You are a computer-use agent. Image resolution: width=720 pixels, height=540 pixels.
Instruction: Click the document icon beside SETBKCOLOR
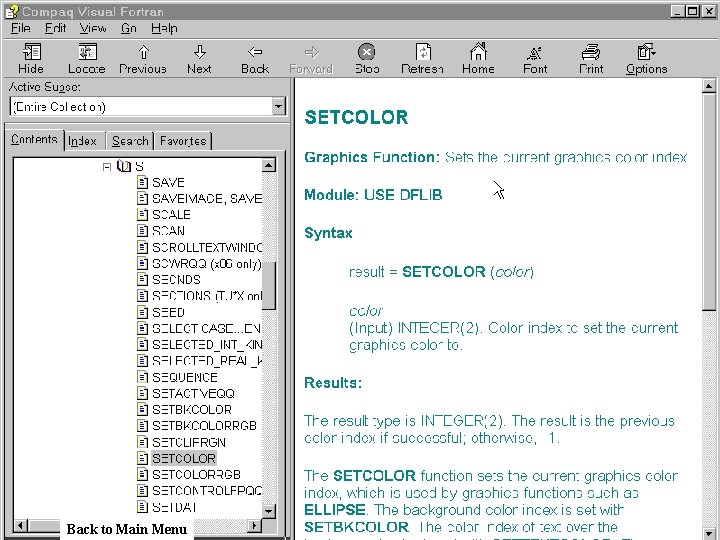tap(142, 409)
